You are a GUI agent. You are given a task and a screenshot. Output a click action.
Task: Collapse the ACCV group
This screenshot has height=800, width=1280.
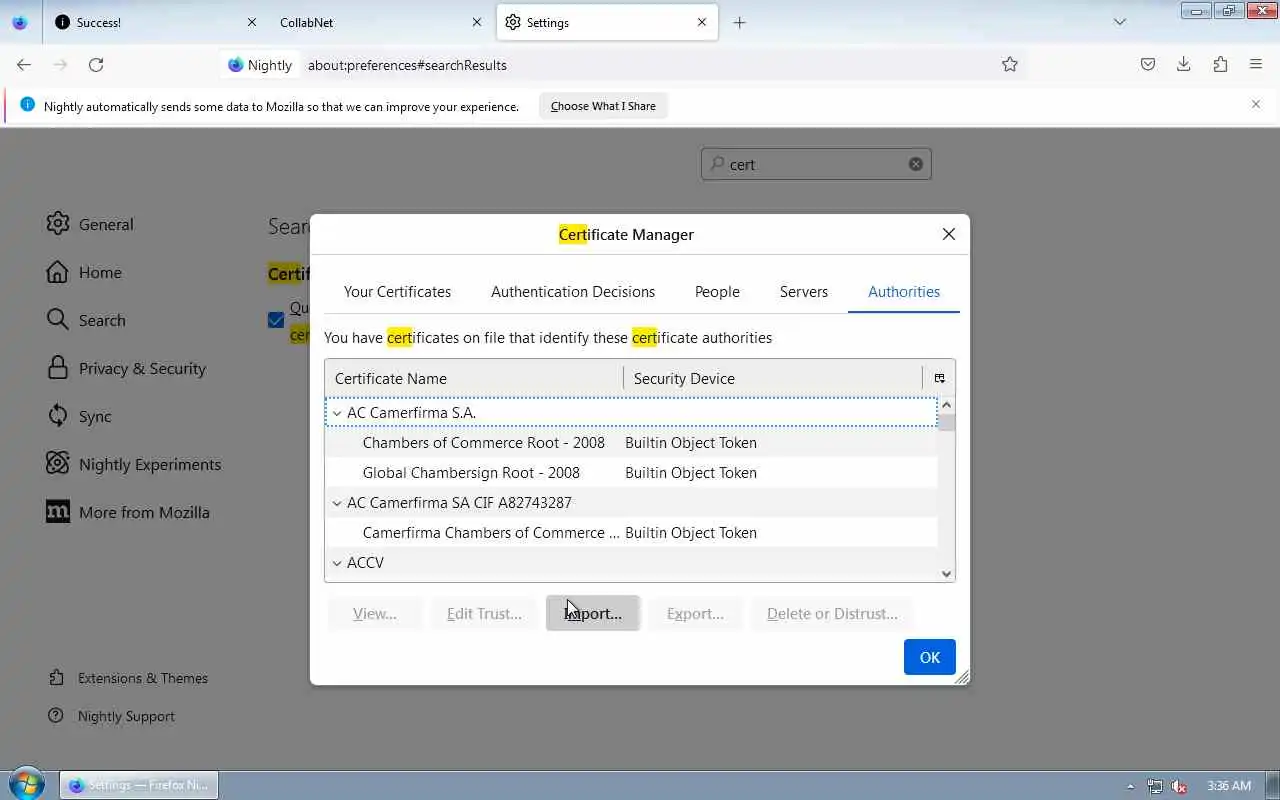coord(337,563)
